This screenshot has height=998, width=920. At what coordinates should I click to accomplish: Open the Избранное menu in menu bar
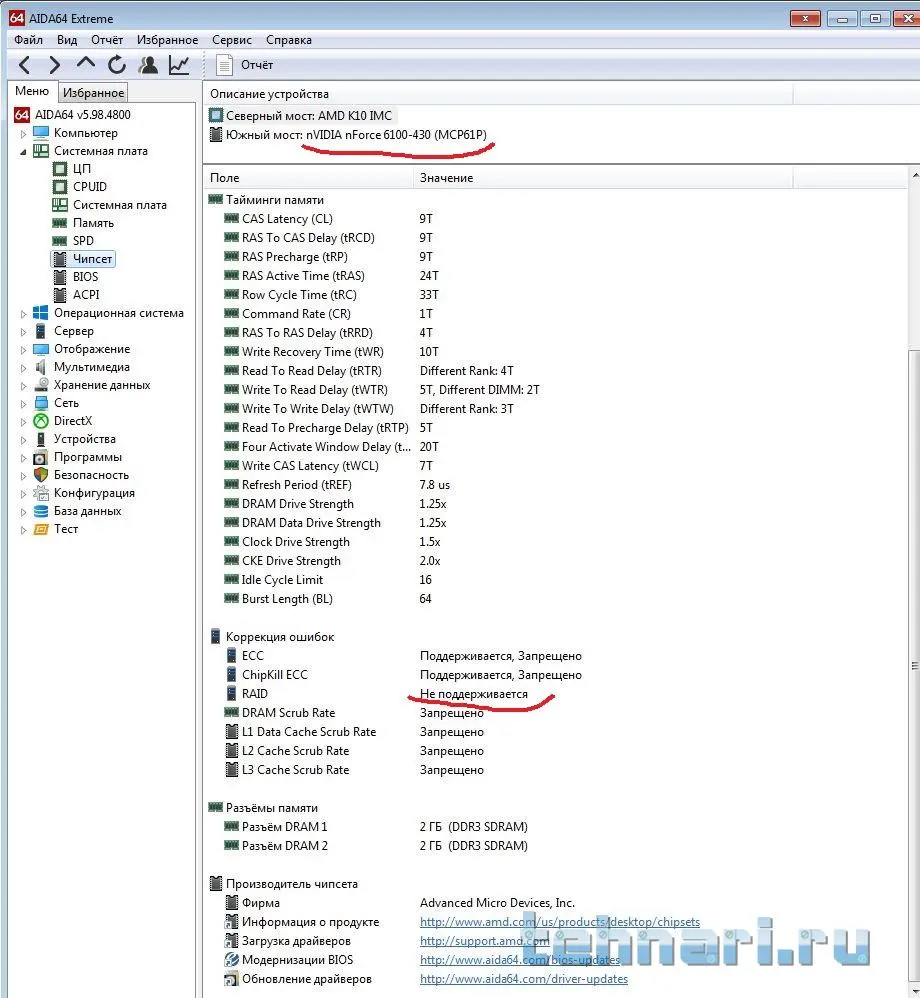tap(167, 39)
